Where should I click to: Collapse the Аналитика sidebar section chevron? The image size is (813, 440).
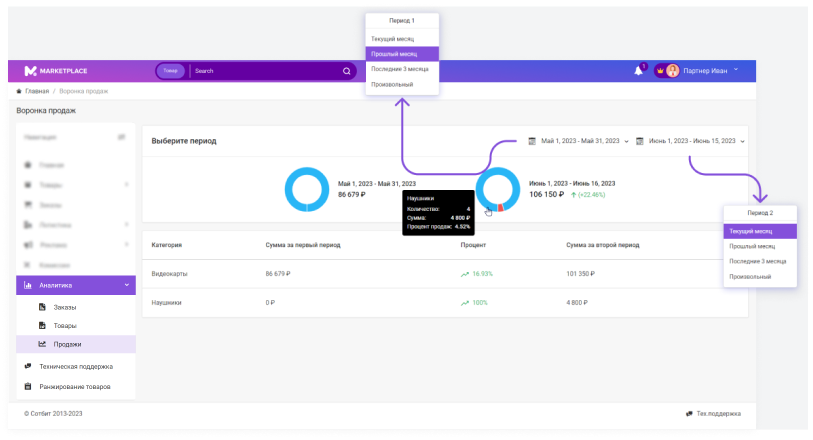click(x=127, y=285)
